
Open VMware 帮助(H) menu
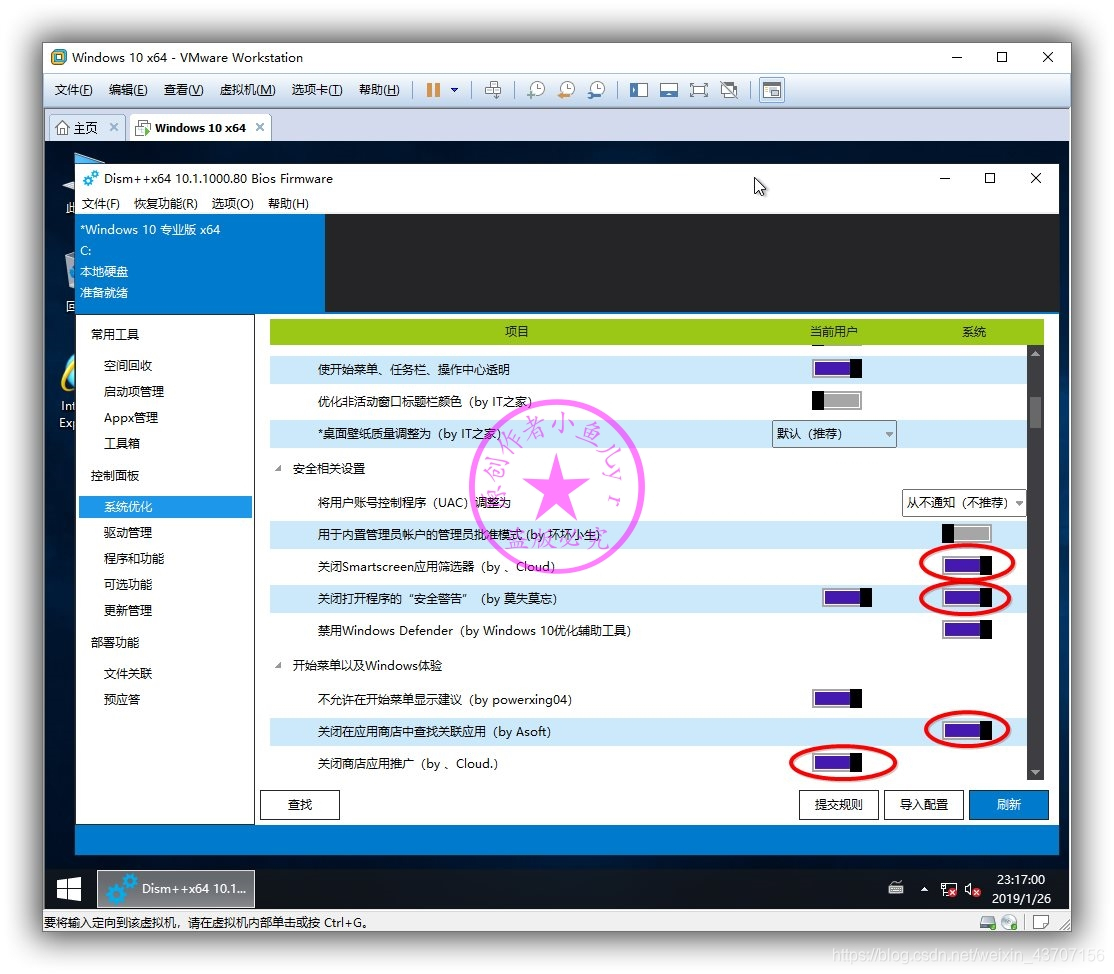click(379, 90)
